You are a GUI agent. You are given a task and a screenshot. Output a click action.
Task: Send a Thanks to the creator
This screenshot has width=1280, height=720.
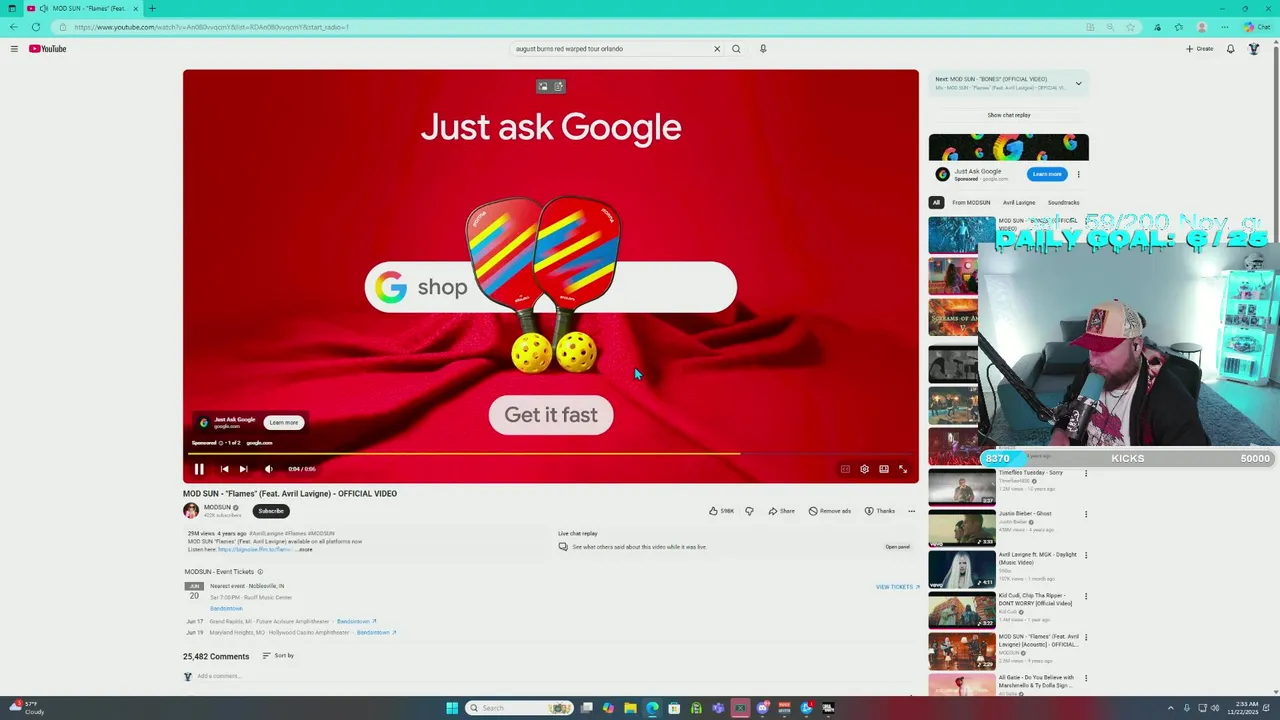tap(880, 511)
